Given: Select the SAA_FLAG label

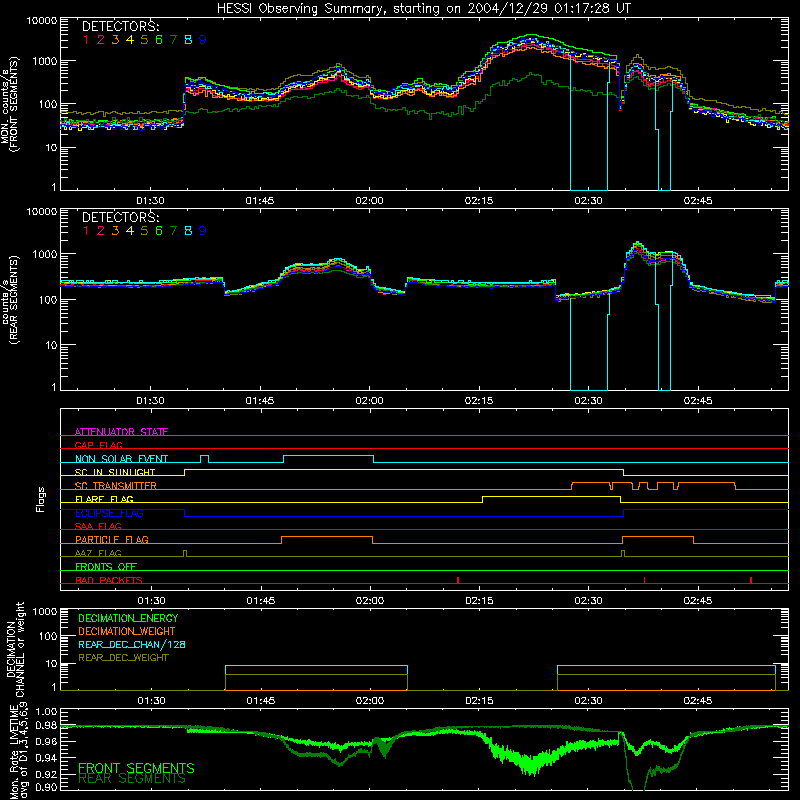Looking at the screenshot, I should click(x=98, y=526).
